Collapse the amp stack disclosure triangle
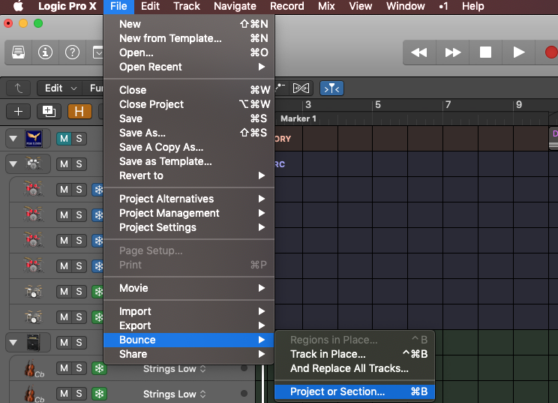Image resolution: width=558 pixels, height=403 pixels. pos(13,342)
